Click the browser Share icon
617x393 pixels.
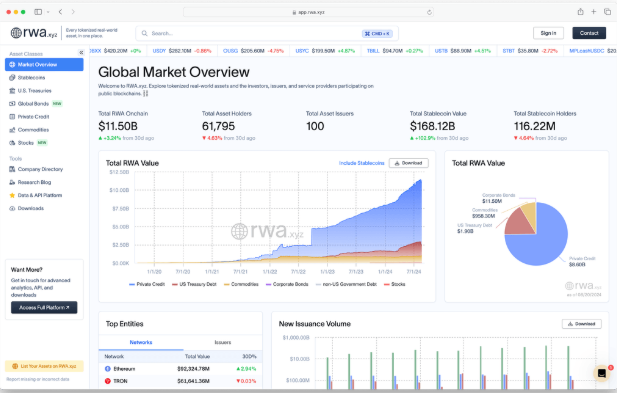tap(580, 12)
